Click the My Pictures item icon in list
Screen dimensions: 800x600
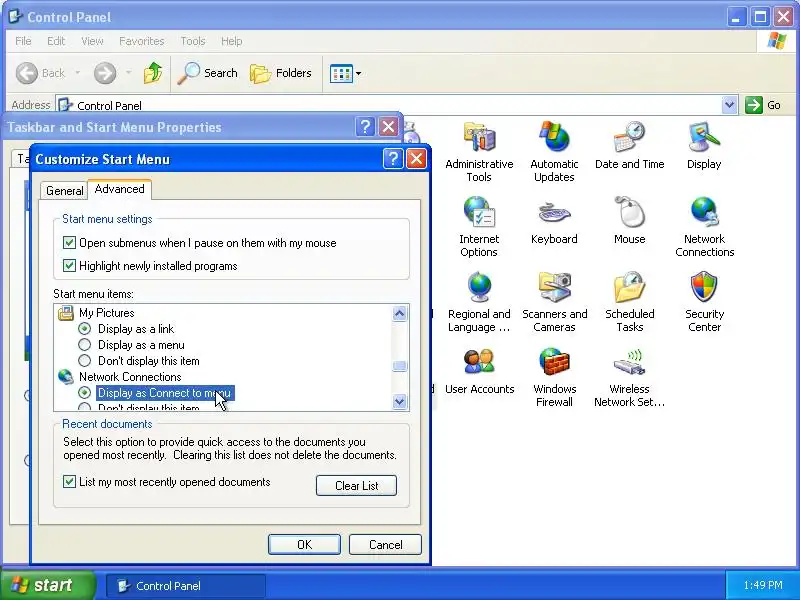66,313
